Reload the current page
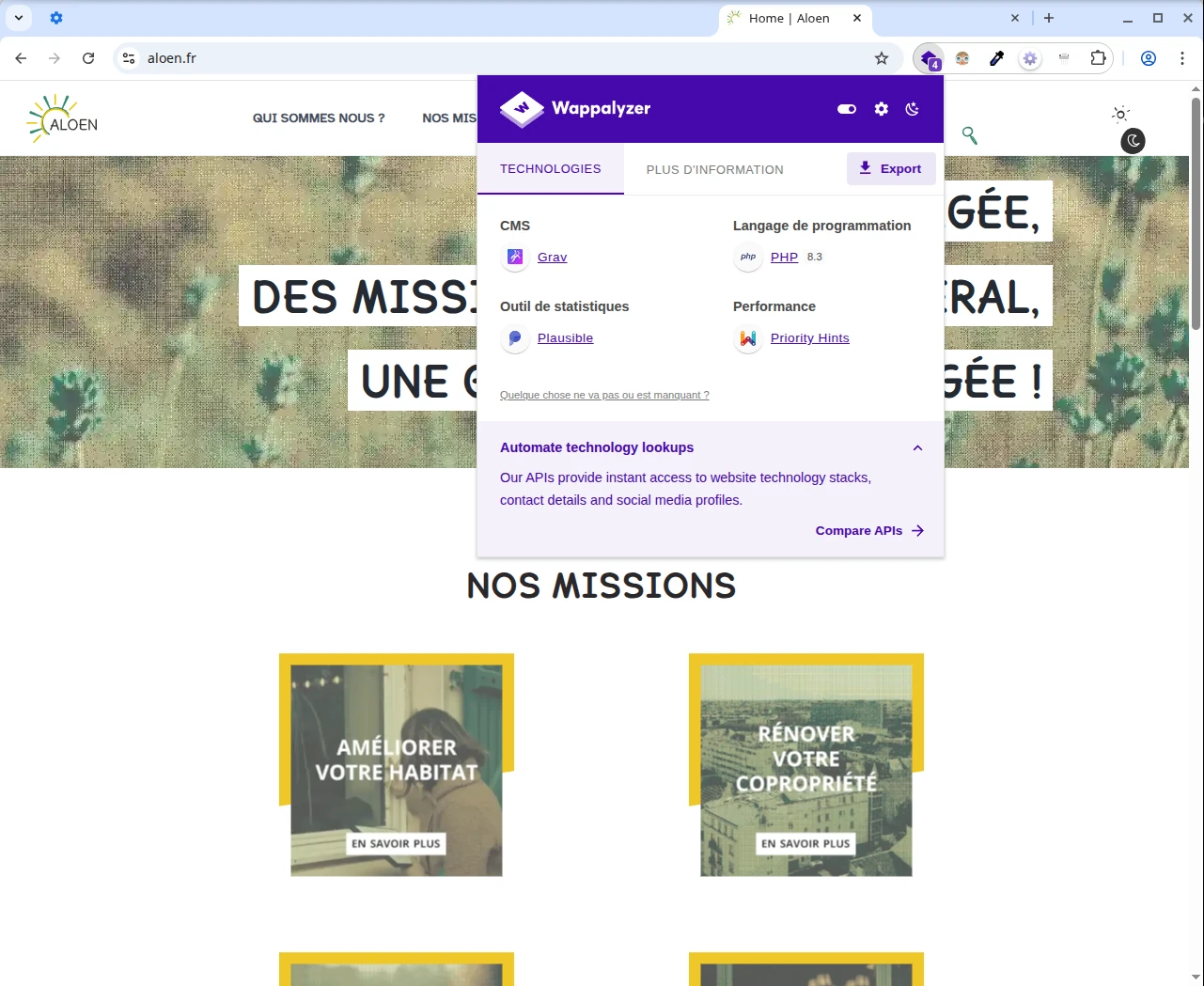1204x986 pixels. pos(88,58)
